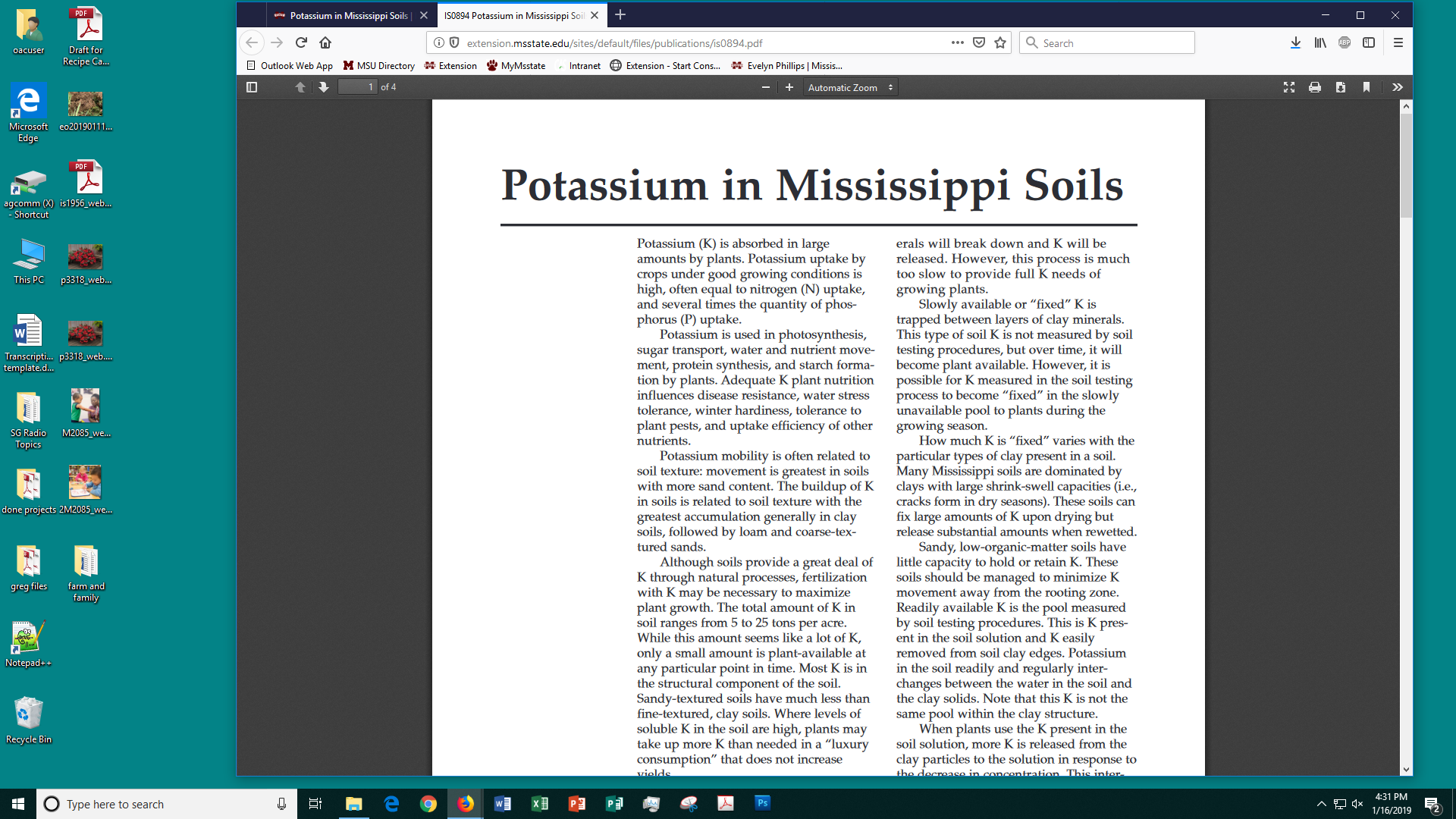Open page actions three-dot menu
Screen dimensions: 1456x819
[958, 42]
